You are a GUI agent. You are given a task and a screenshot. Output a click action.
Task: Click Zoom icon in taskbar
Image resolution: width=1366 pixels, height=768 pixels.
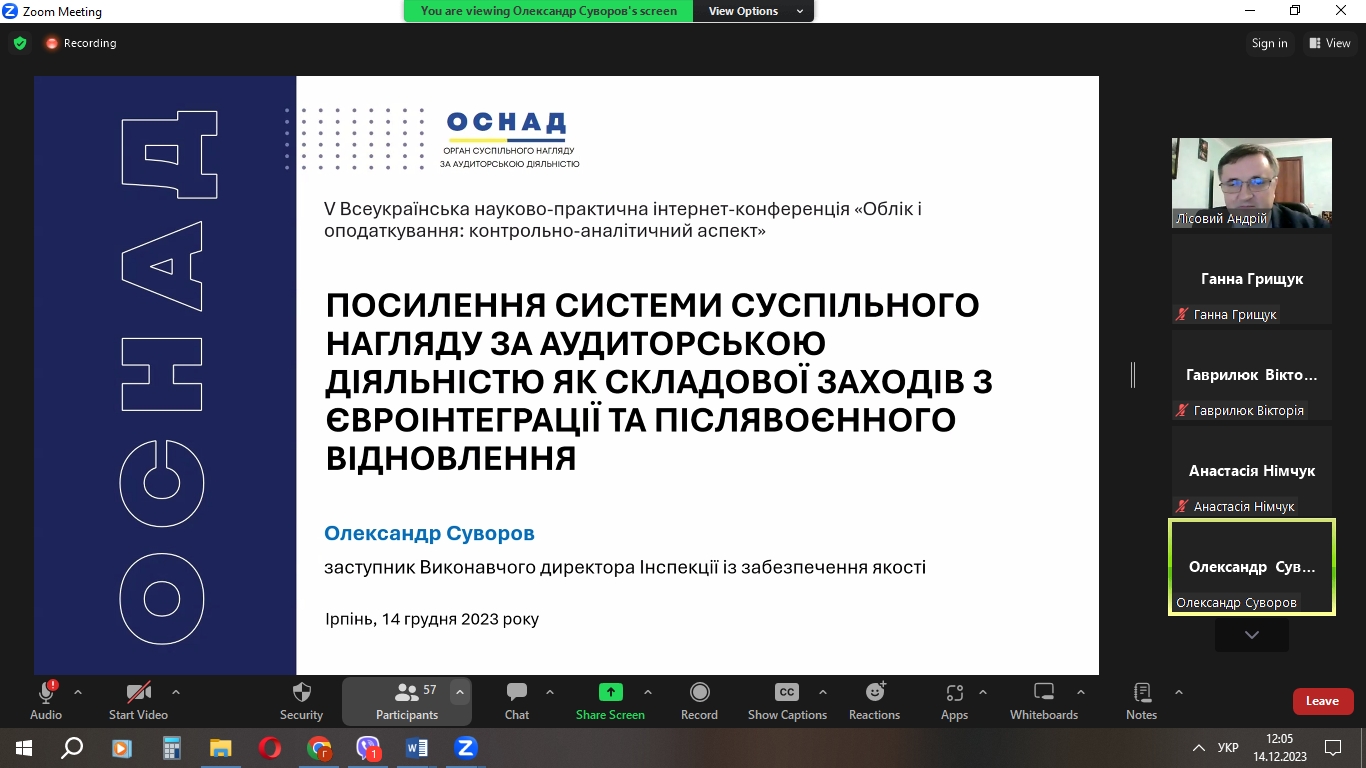466,748
